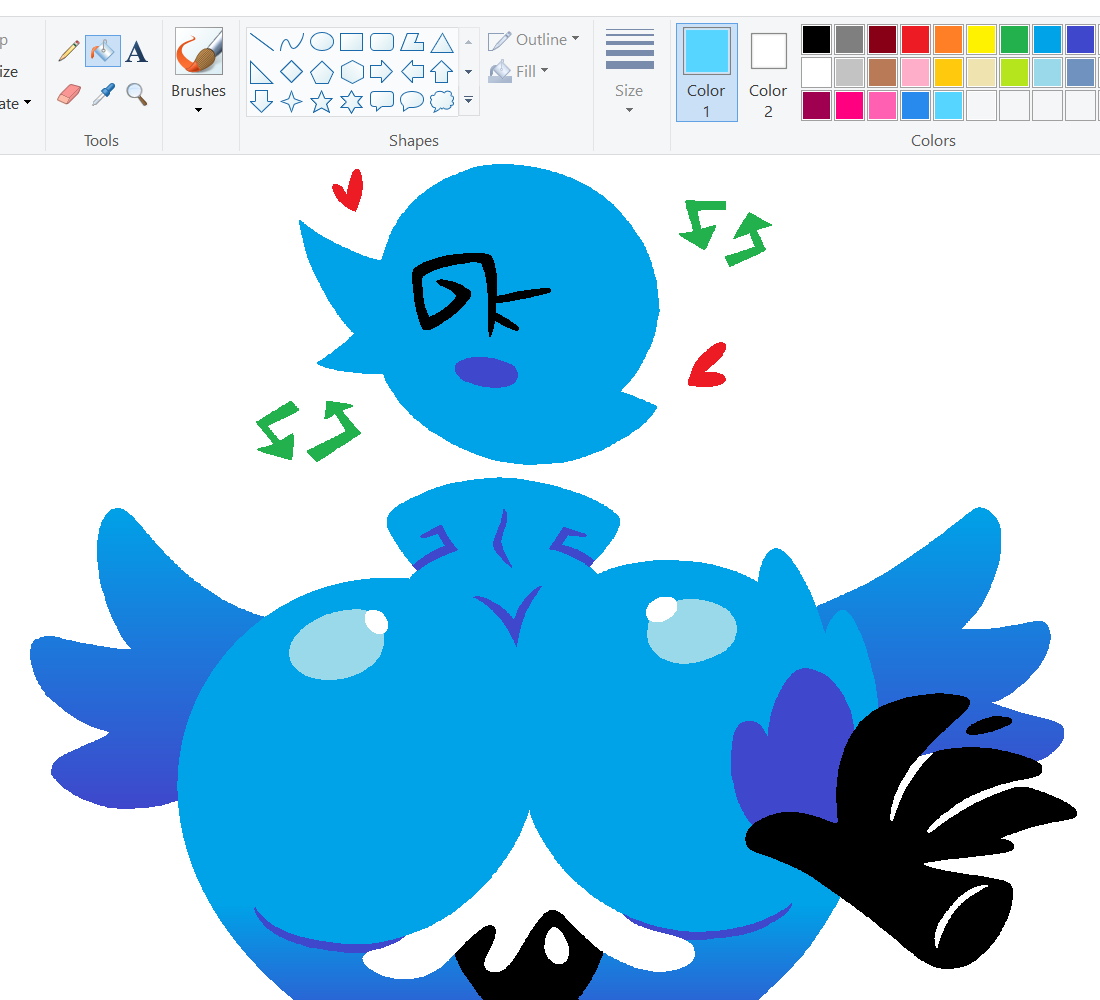Pick the brown palette swatch
Screen dimensions: 1100x1000
(x=883, y=72)
